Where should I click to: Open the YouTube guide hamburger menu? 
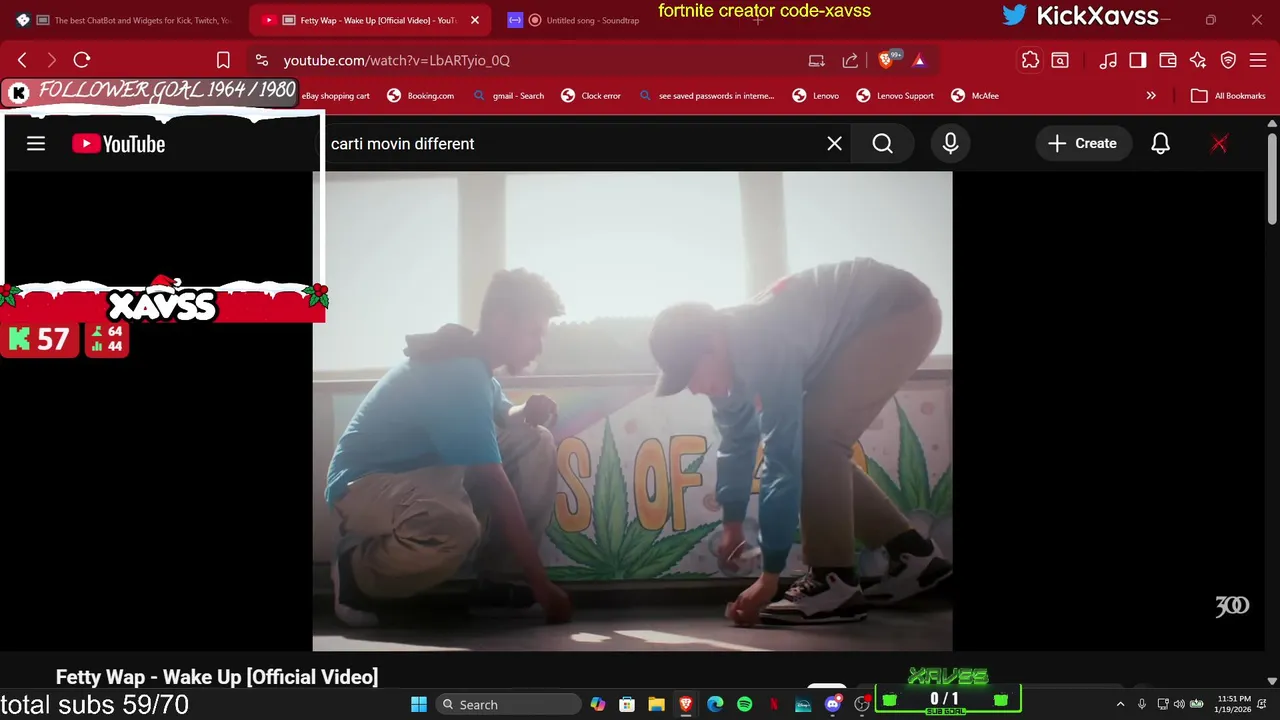36,143
